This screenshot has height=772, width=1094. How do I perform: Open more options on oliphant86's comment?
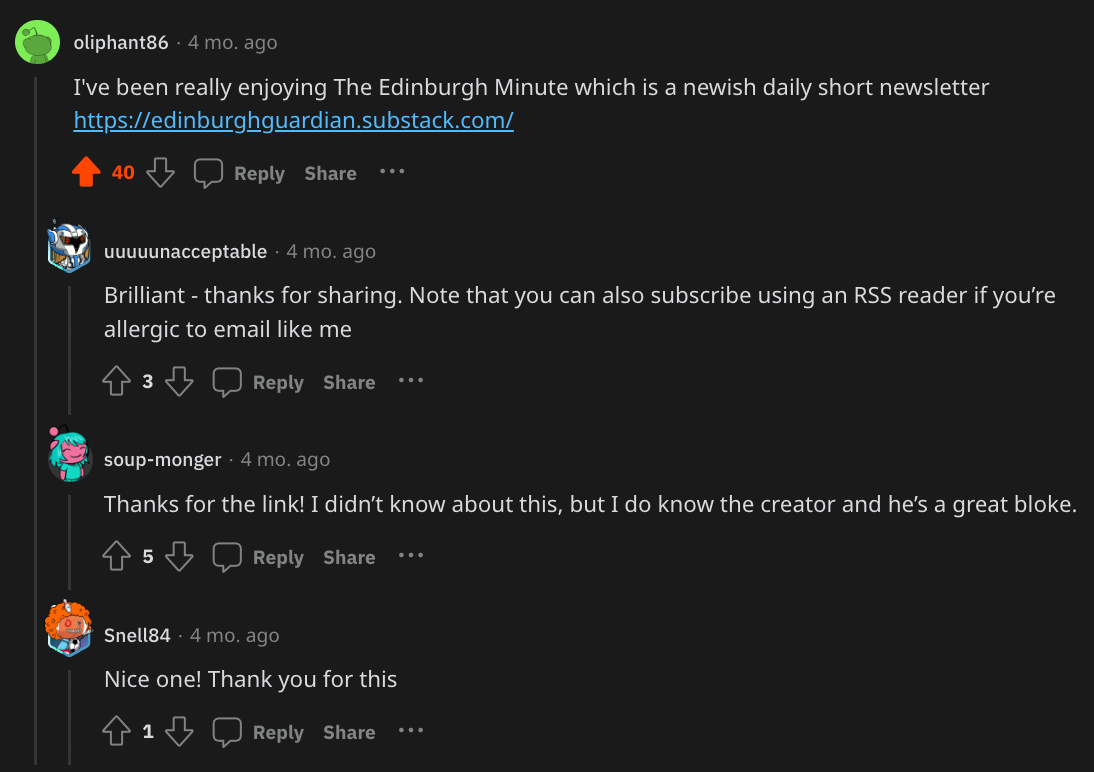point(392,172)
